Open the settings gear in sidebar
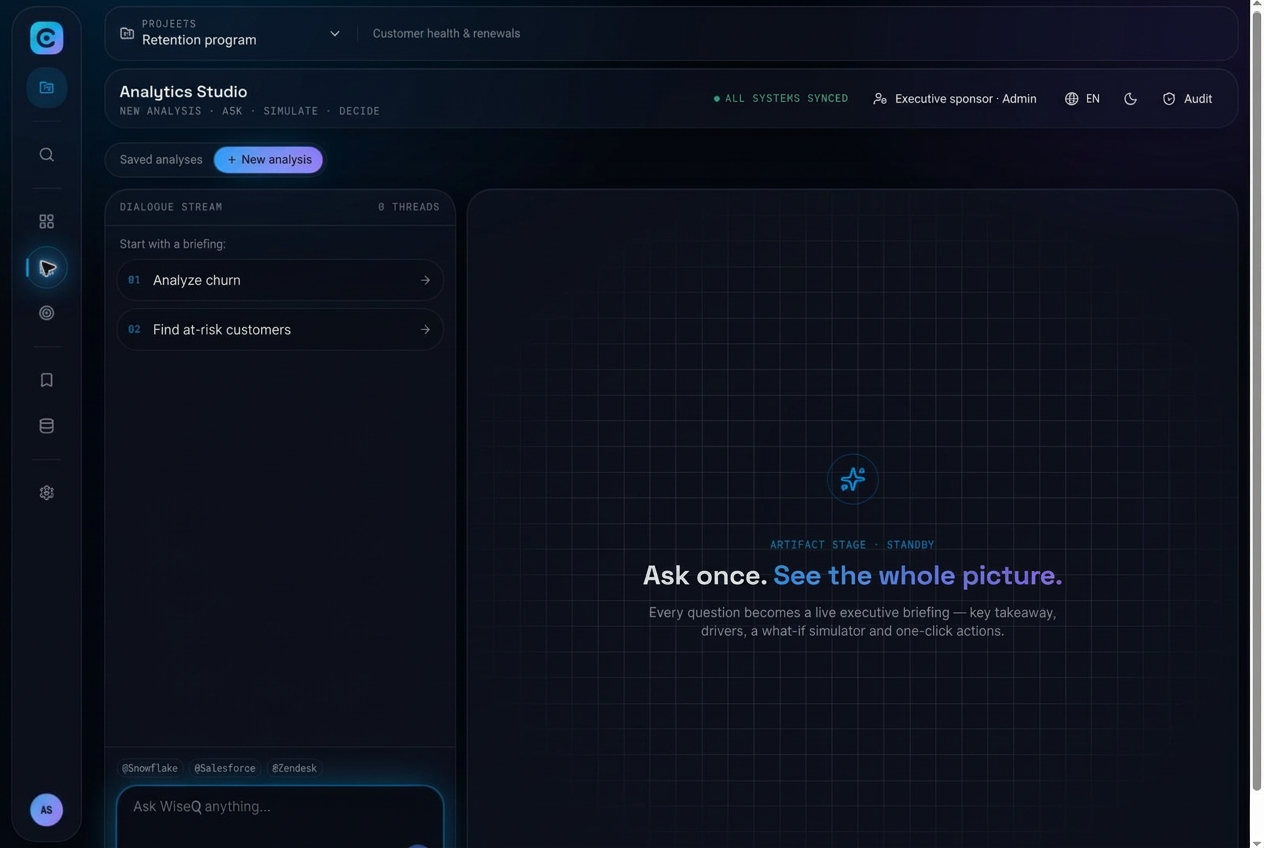 point(46,493)
